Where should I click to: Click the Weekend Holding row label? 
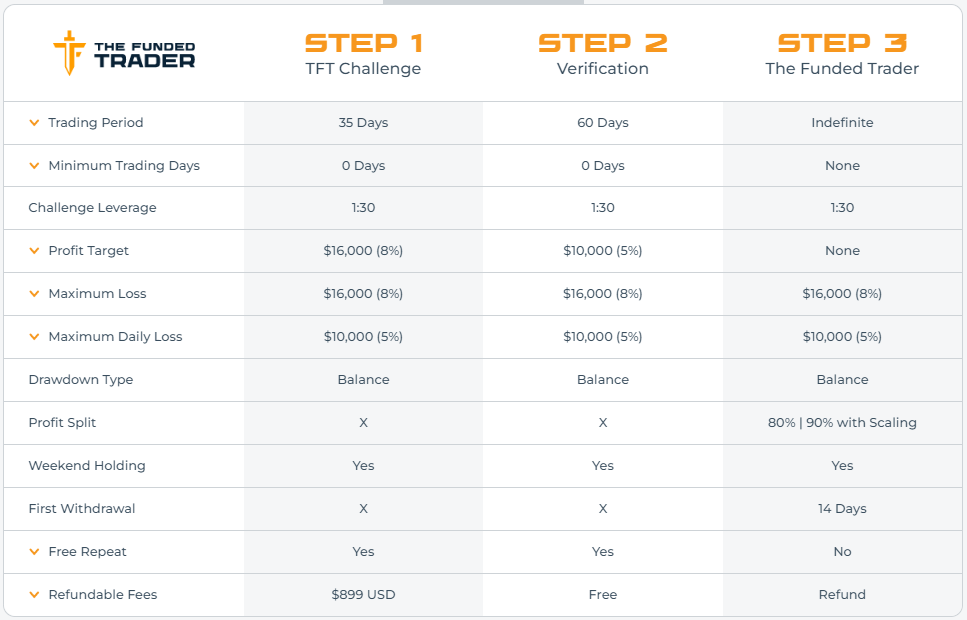[87, 466]
